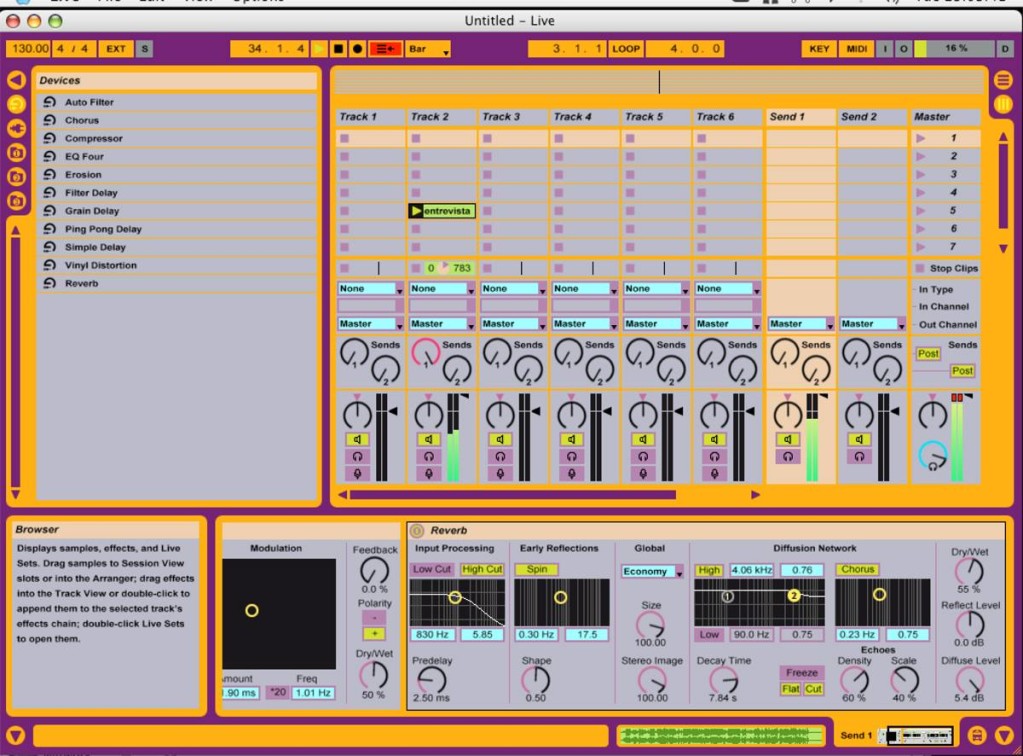Click the global Record button

(x=357, y=49)
